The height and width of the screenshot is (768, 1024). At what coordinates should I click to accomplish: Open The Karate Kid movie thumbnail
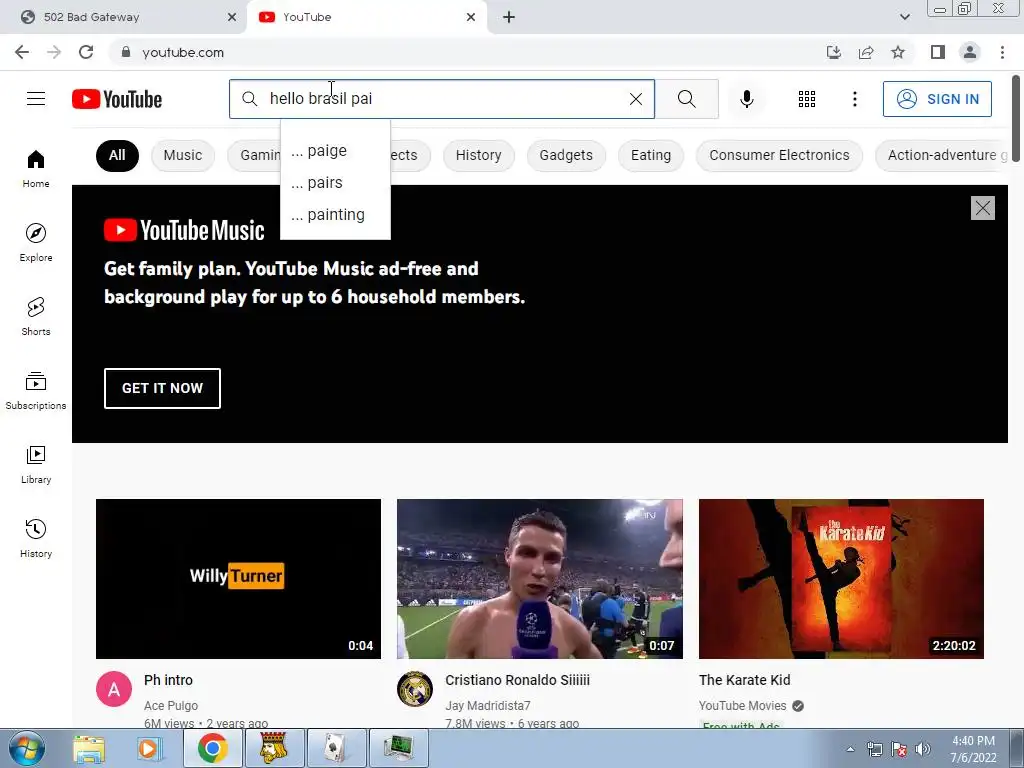point(841,579)
